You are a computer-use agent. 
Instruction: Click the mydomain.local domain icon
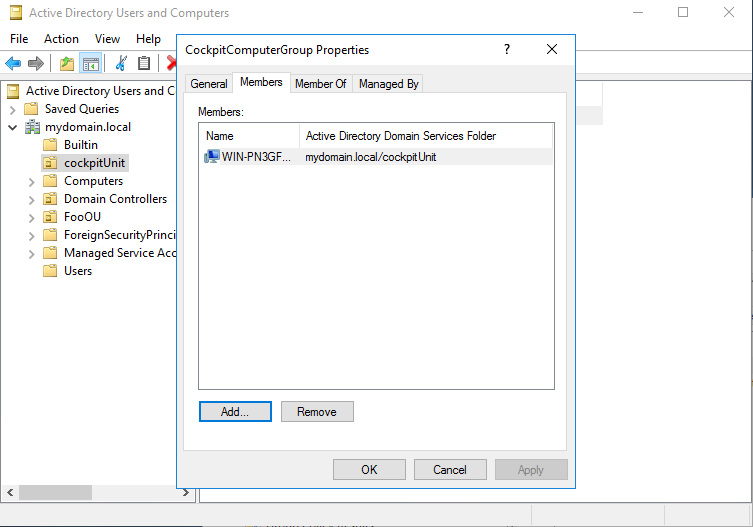click(x=32, y=127)
